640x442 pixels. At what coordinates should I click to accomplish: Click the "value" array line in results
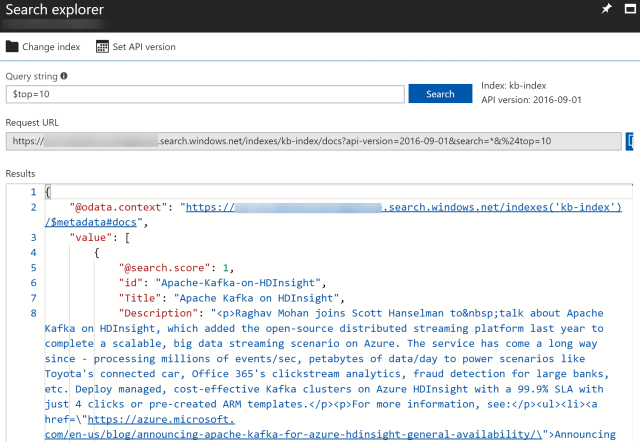[95, 238]
